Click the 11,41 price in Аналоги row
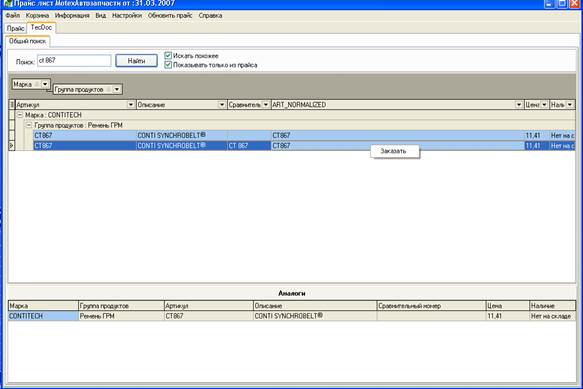Viewport: 583px width, 389px height. pyautogui.click(x=508, y=316)
